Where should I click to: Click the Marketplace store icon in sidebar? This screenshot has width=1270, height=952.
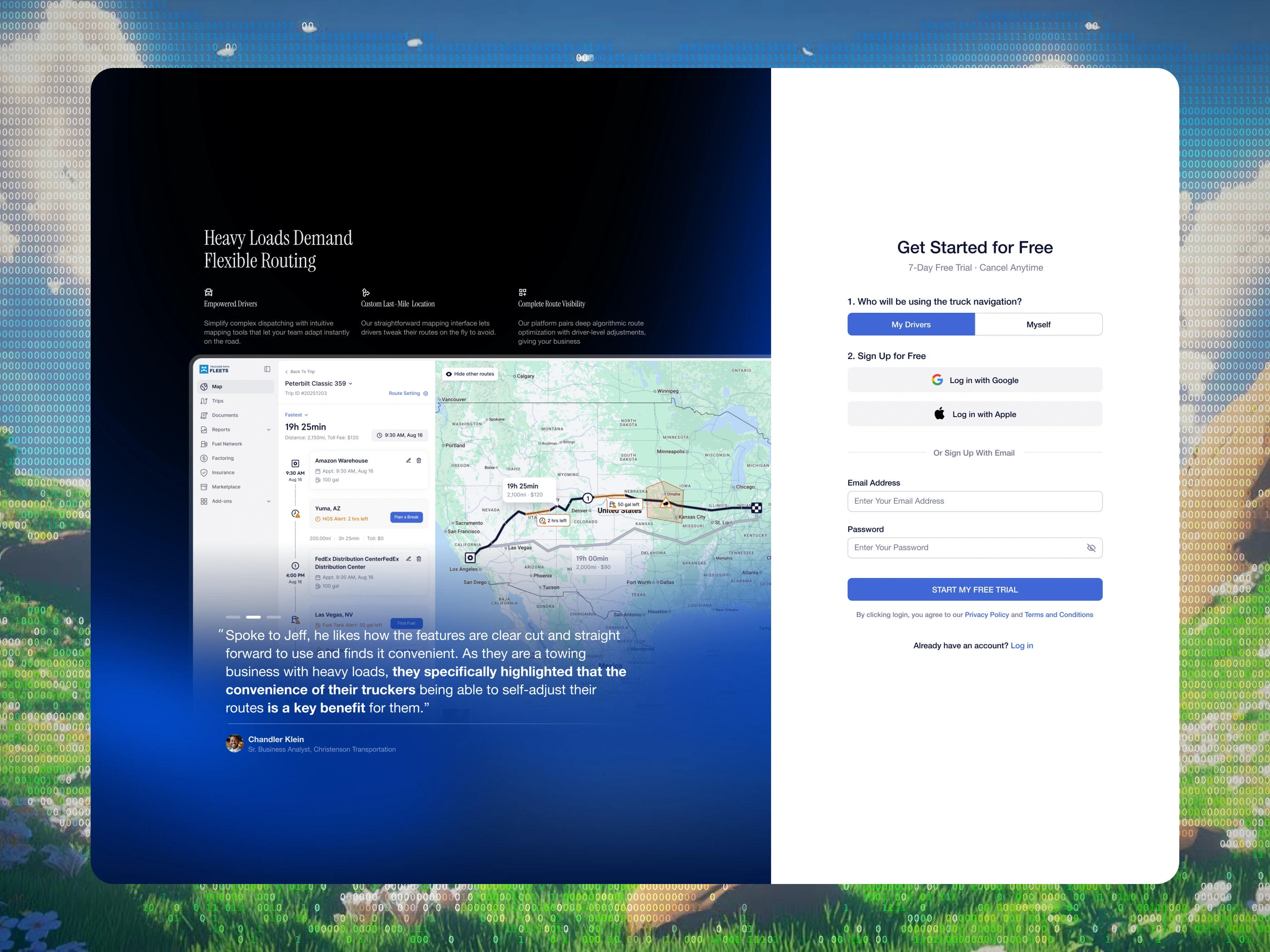coord(204,486)
